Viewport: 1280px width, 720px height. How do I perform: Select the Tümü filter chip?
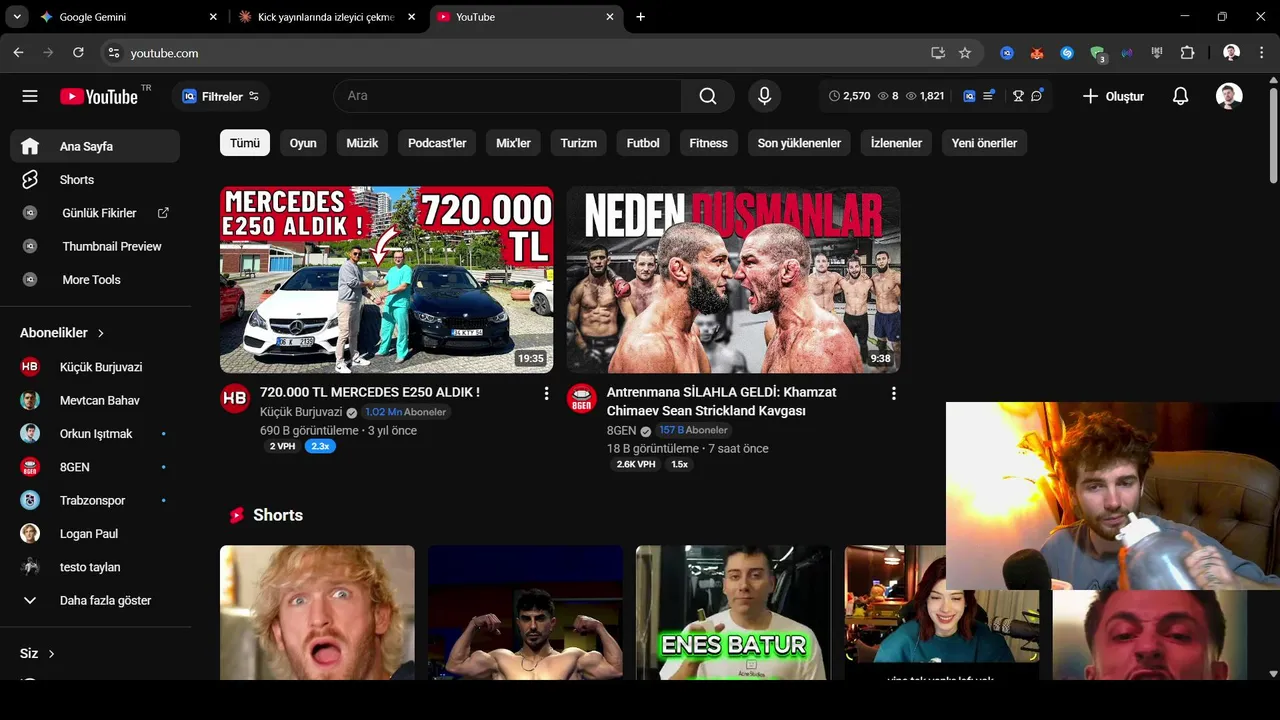pos(245,143)
